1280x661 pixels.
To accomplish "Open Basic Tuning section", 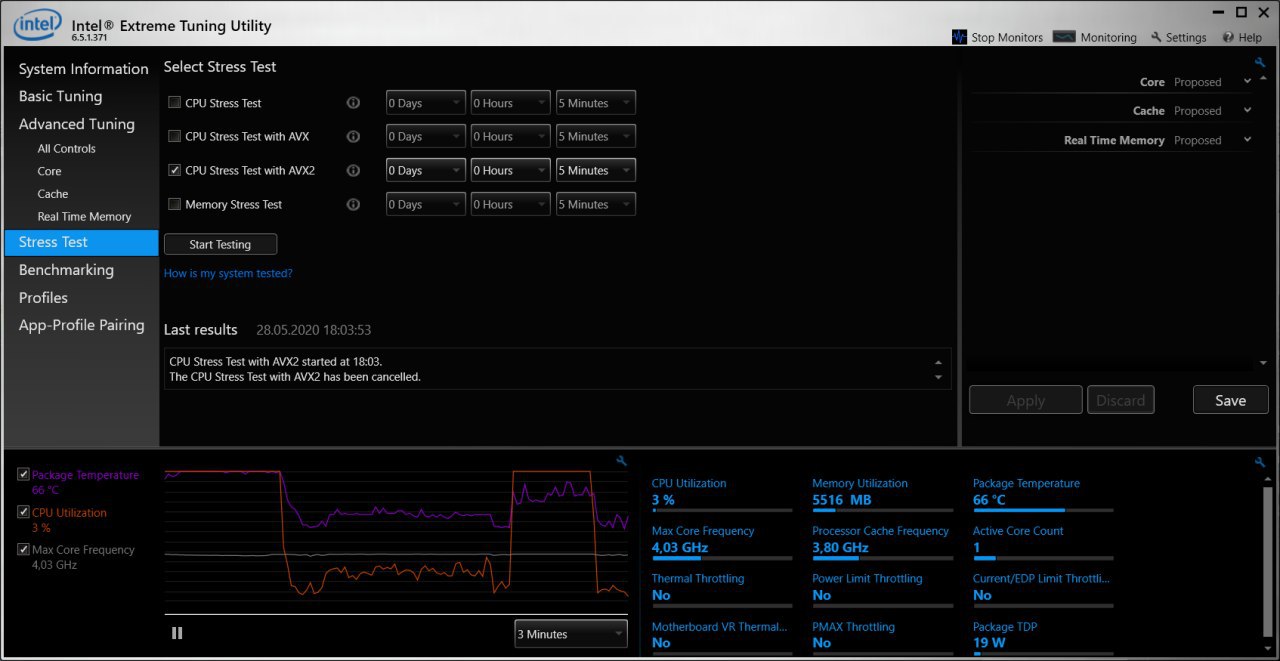I will [x=60, y=96].
